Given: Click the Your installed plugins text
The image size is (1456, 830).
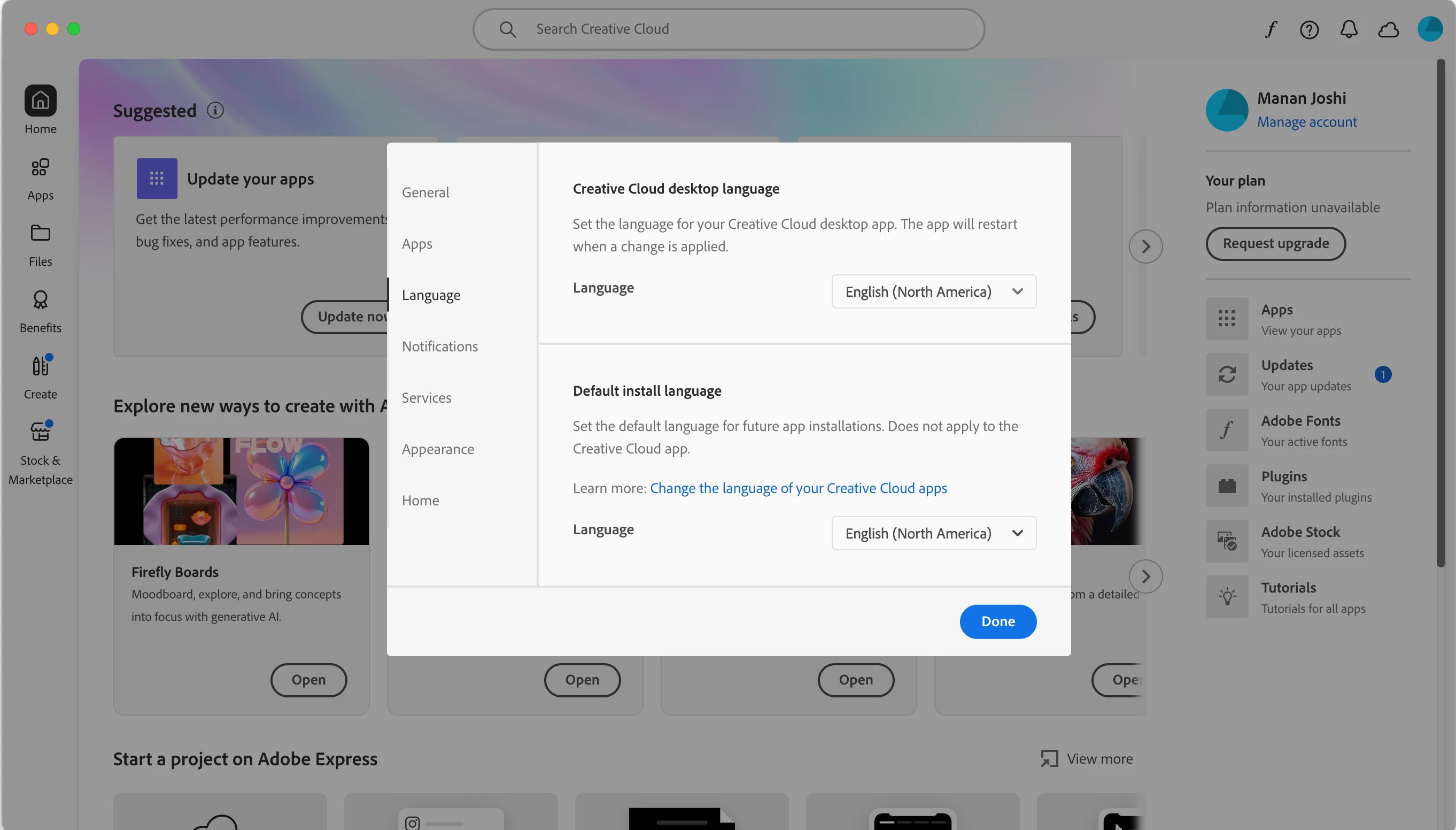Looking at the screenshot, I should [x=1316, y=497].
